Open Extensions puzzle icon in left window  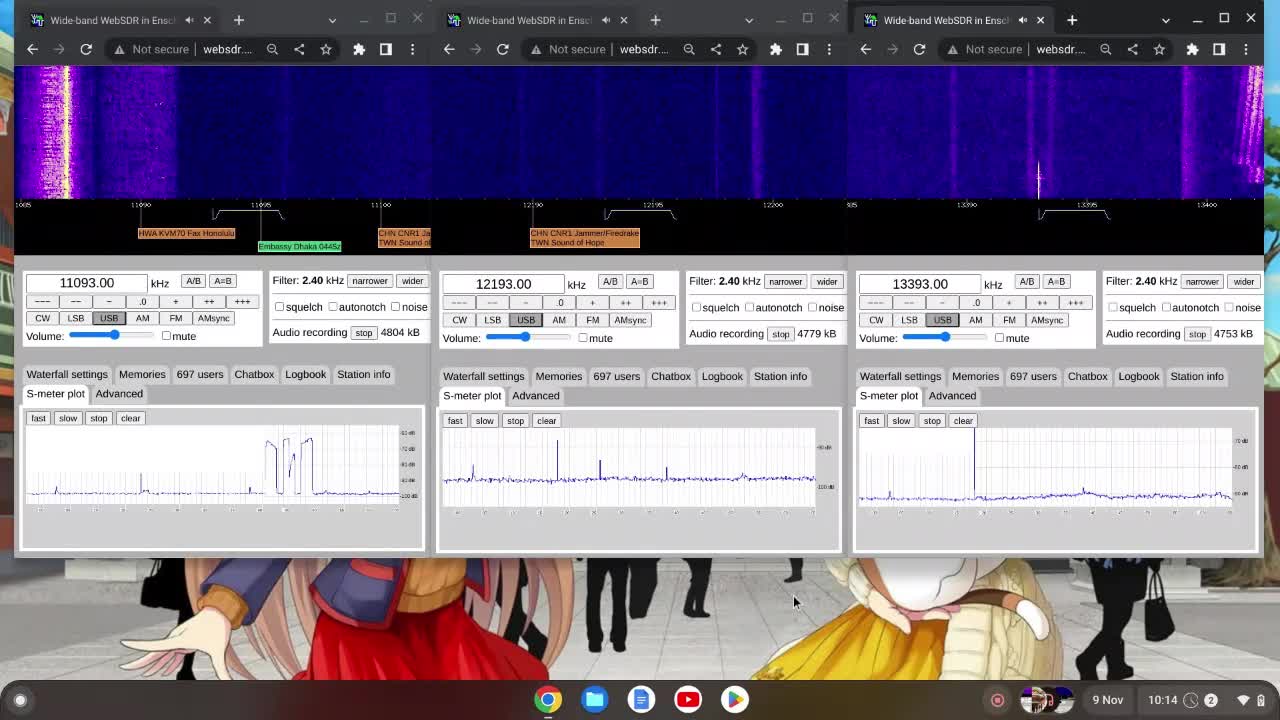pos(359,49)
